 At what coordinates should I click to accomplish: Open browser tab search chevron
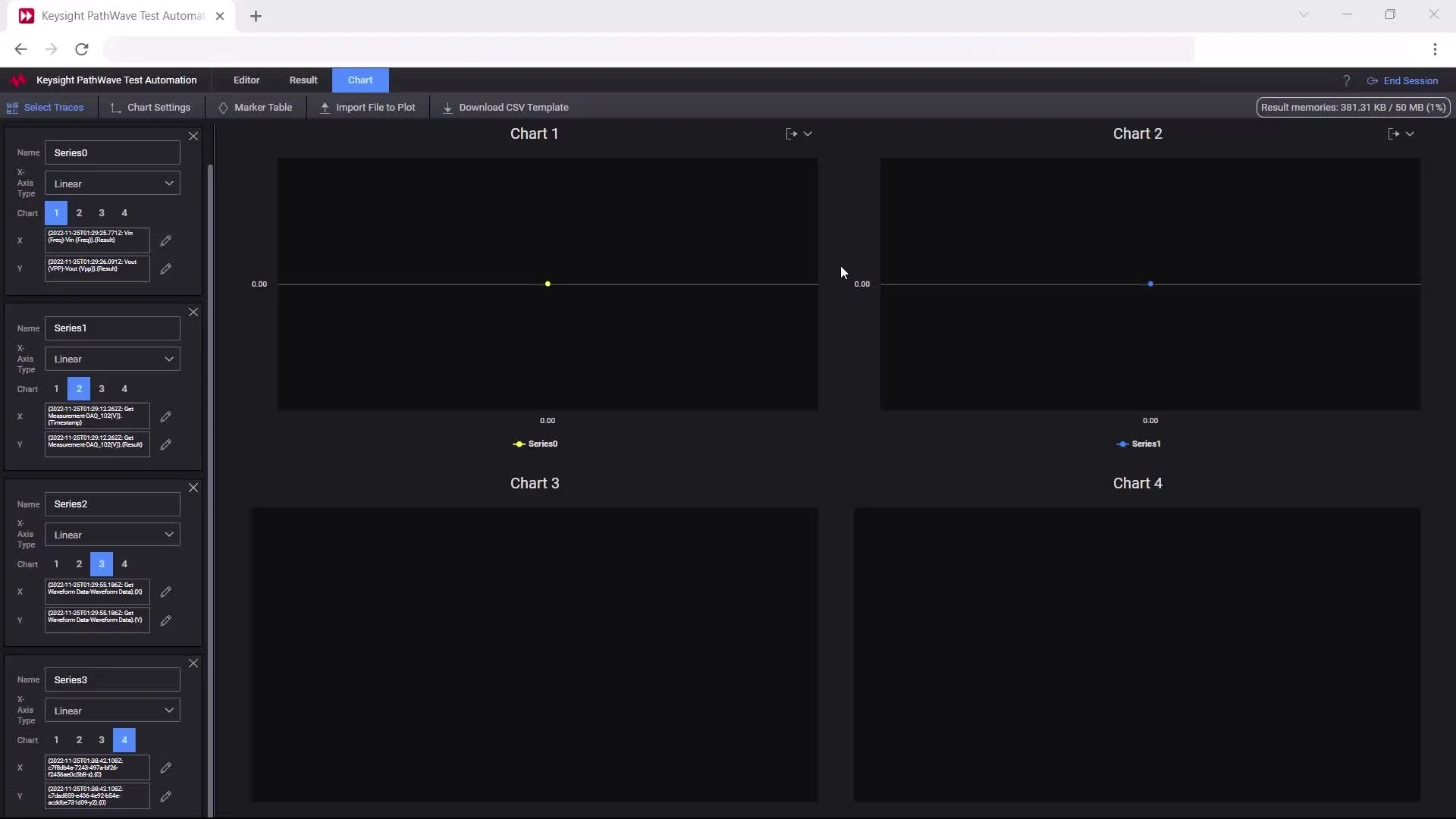1304,14
